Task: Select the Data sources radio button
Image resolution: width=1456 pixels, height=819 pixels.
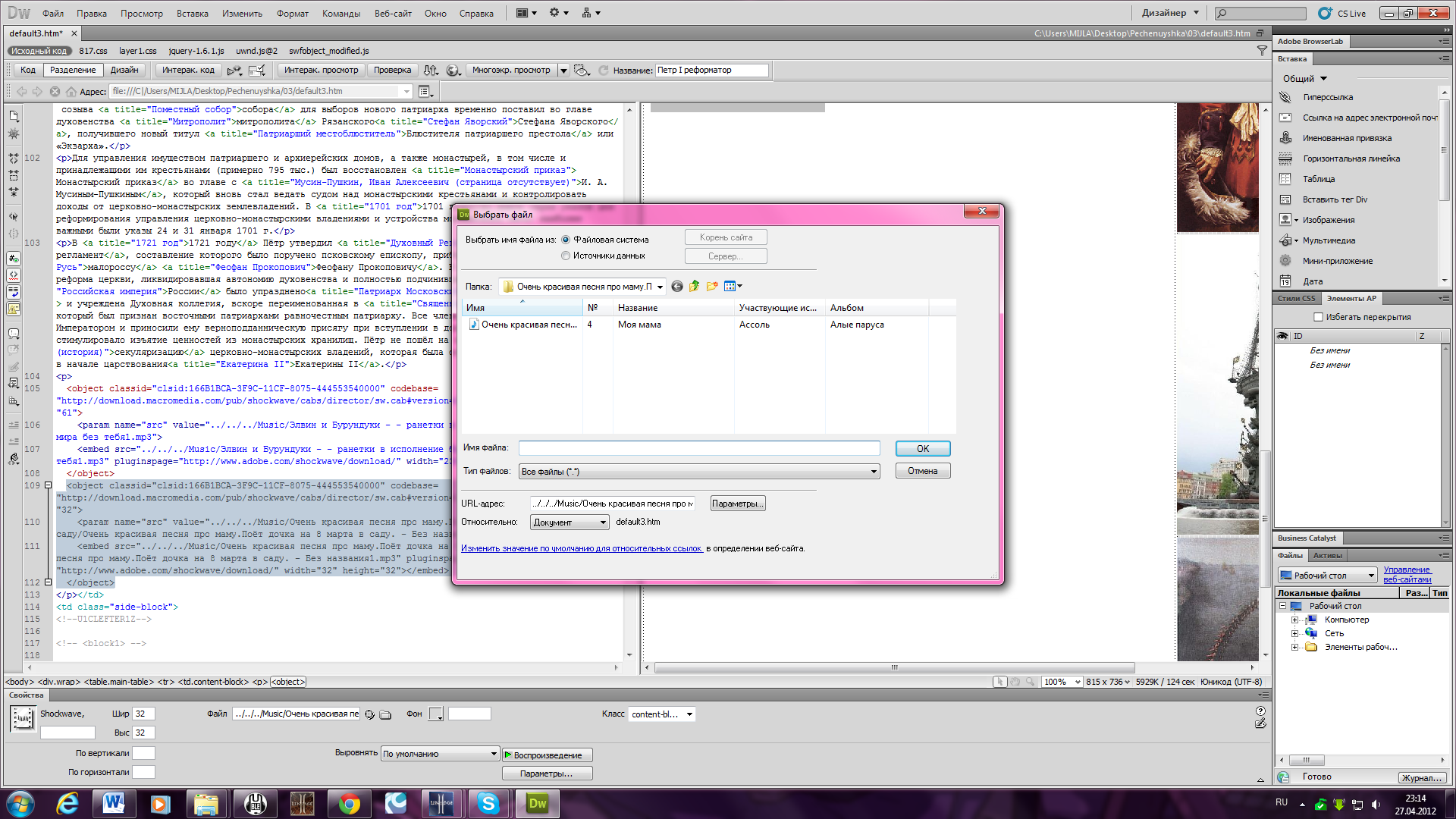Action: point(566,256)
